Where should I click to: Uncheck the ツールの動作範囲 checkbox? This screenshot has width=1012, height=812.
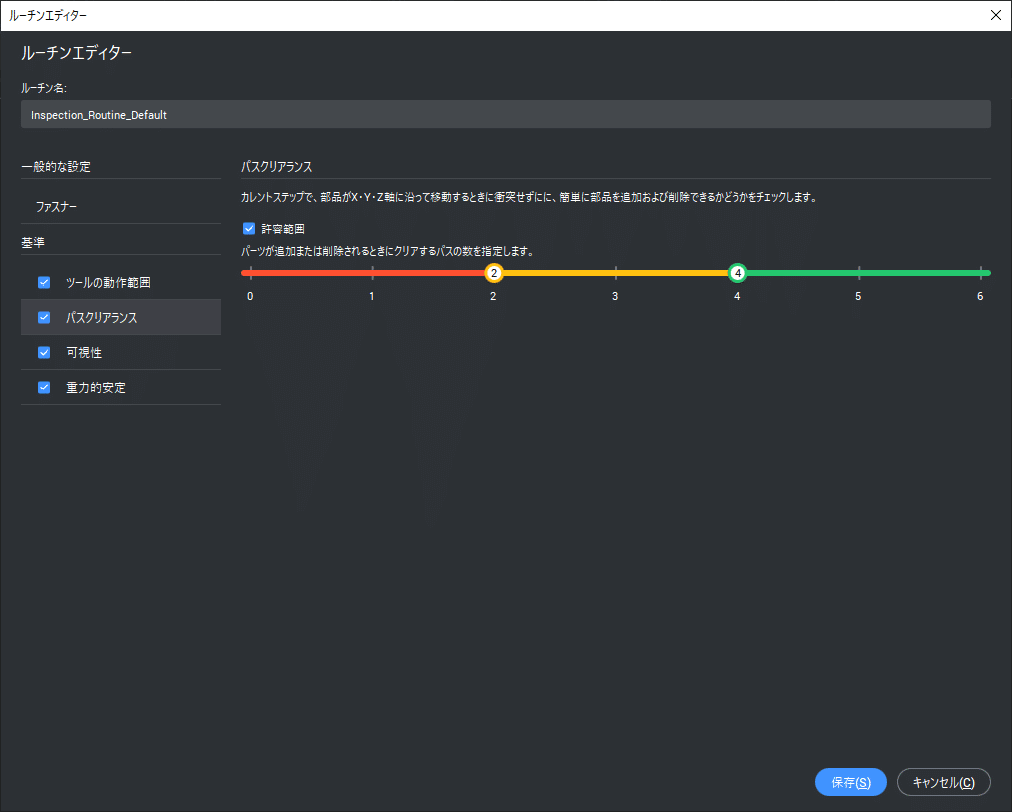point(43,282)
